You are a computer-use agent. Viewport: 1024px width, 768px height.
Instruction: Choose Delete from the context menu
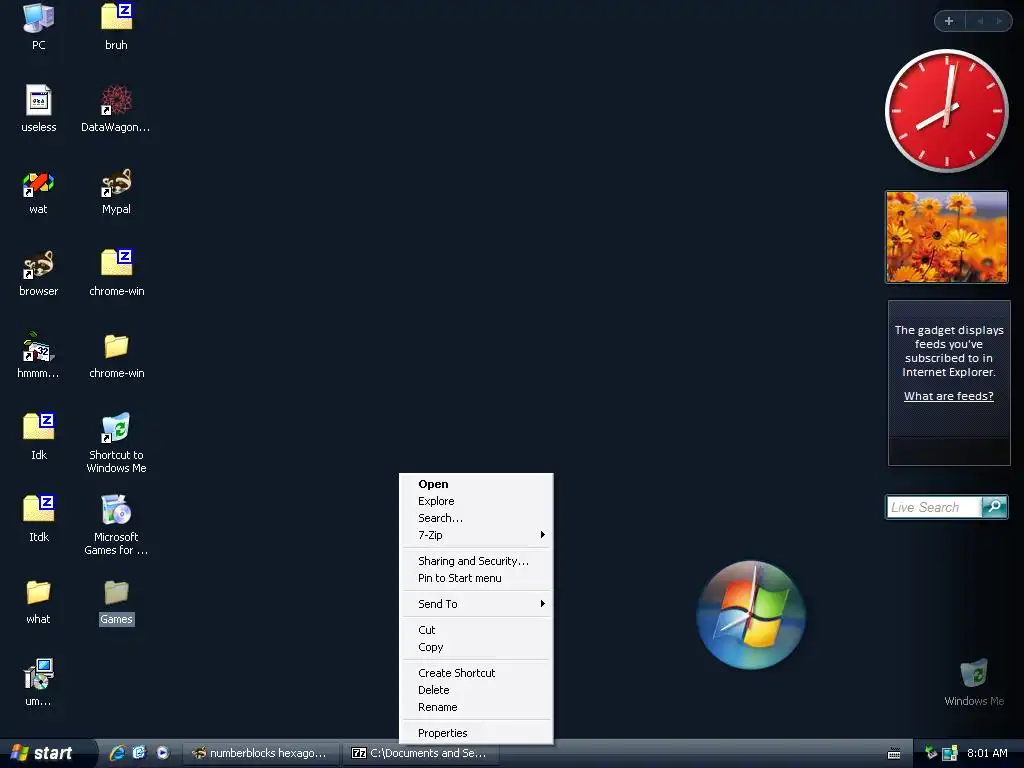[x=476, y=690]
